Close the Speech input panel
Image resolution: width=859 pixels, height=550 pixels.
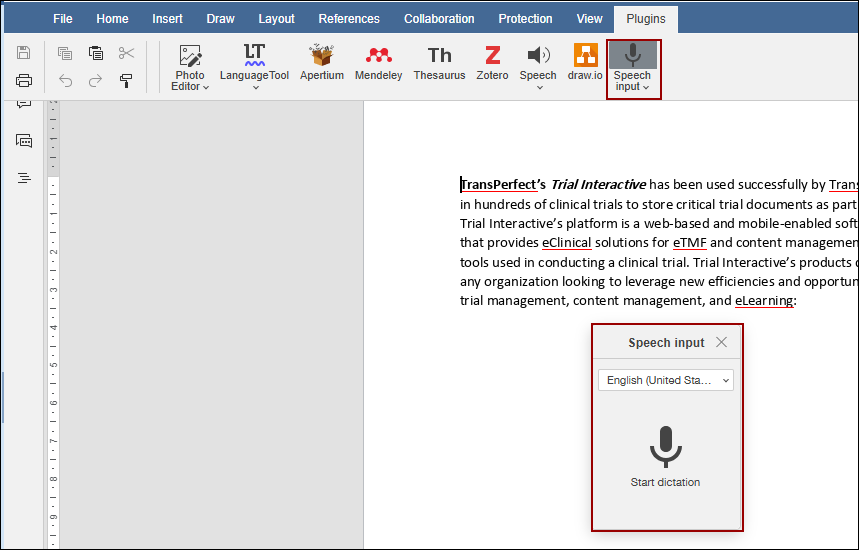(x=722, y=342)
